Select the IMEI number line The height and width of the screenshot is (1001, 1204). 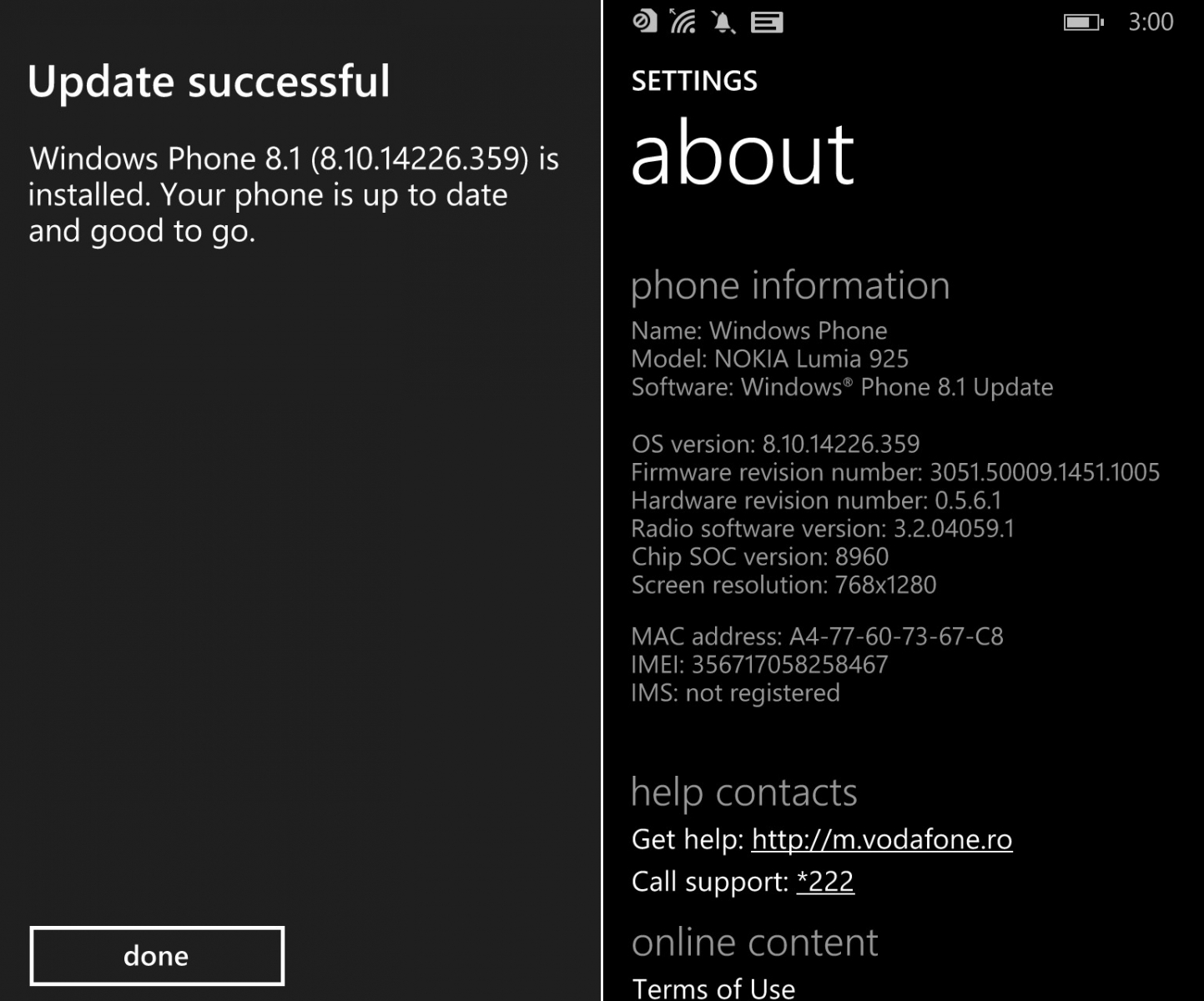tap(759, 665)
